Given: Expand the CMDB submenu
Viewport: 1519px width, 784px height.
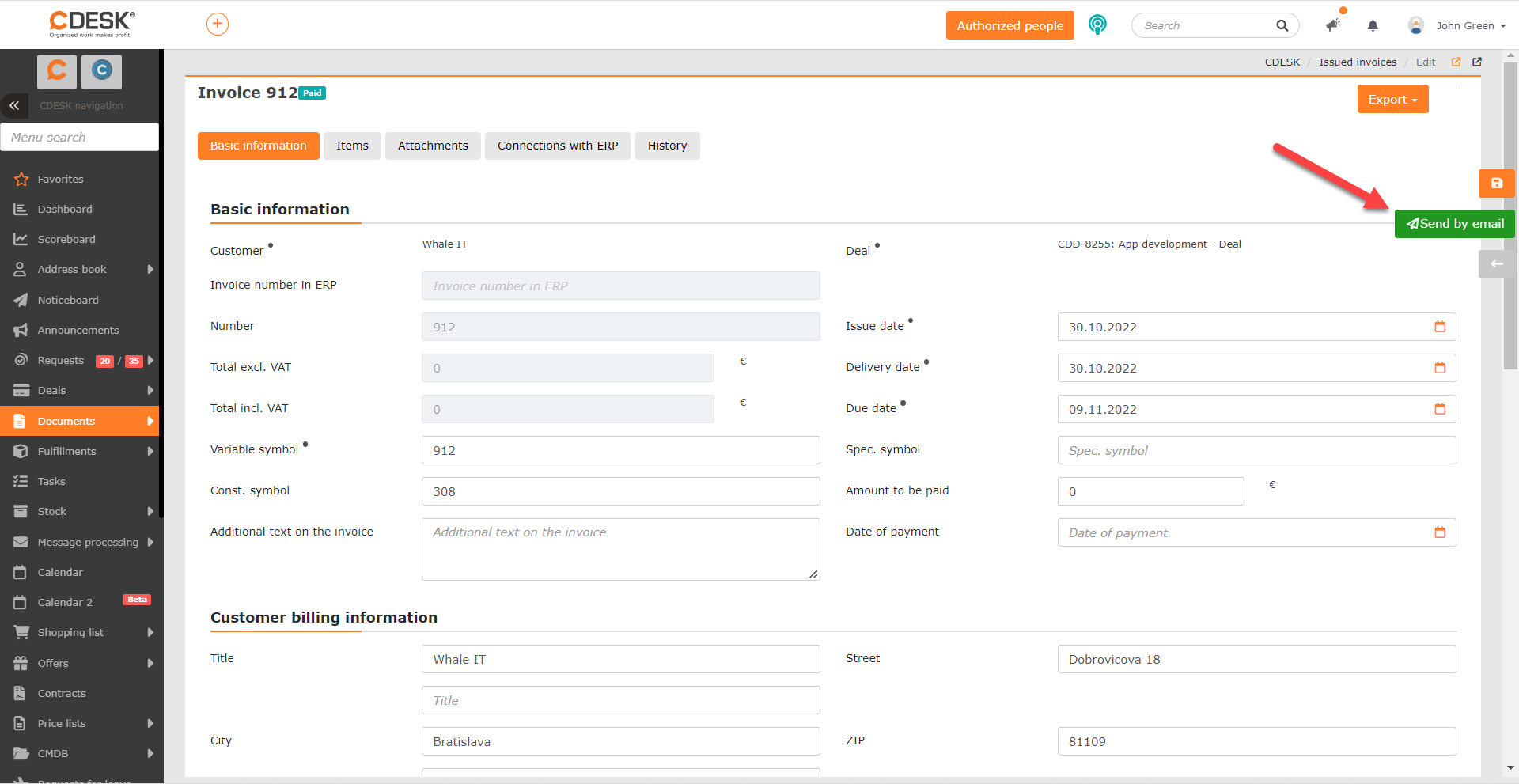Looking at the screenshot, I should click(x=150, y=754).
